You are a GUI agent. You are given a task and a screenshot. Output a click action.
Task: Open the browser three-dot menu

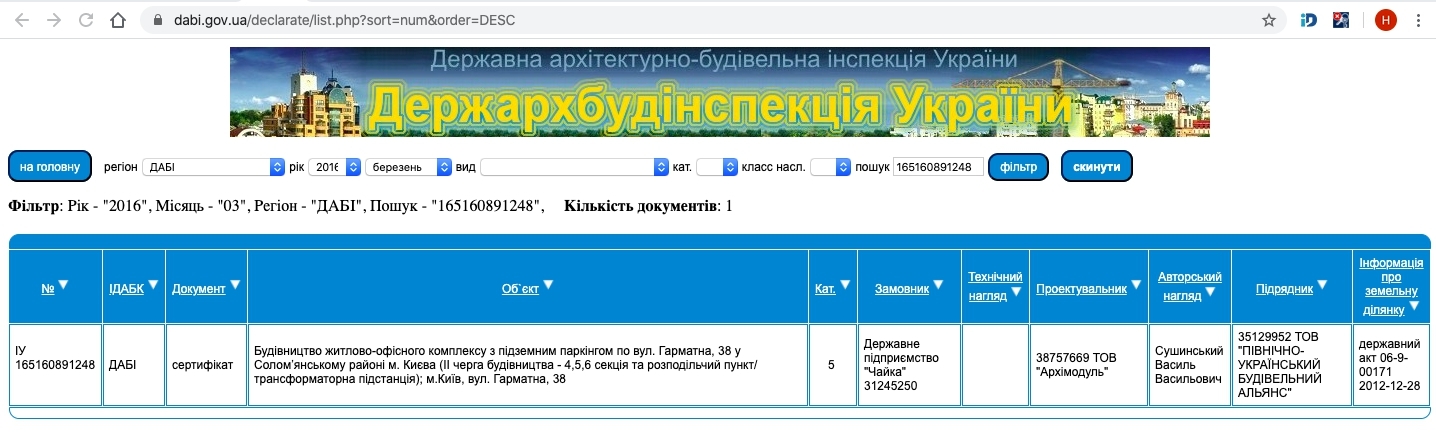[x=1418, y=20]
